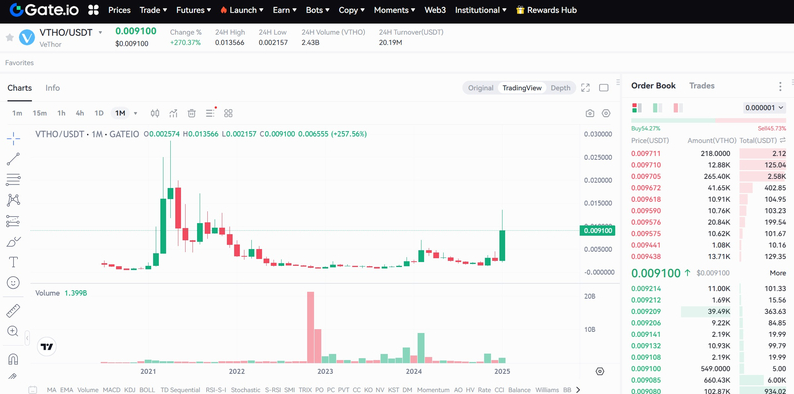
Task: Select the horizontal lines Fibonacci tool
Action: (x=13, y=179)
